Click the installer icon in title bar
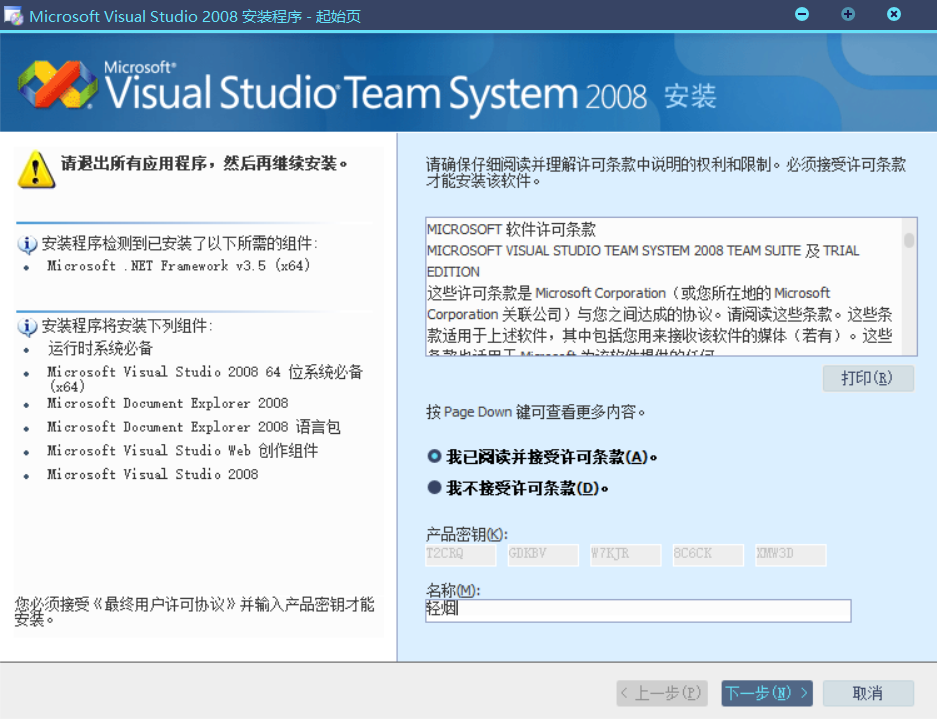The image size is (937, 719). tap(14, 15)
